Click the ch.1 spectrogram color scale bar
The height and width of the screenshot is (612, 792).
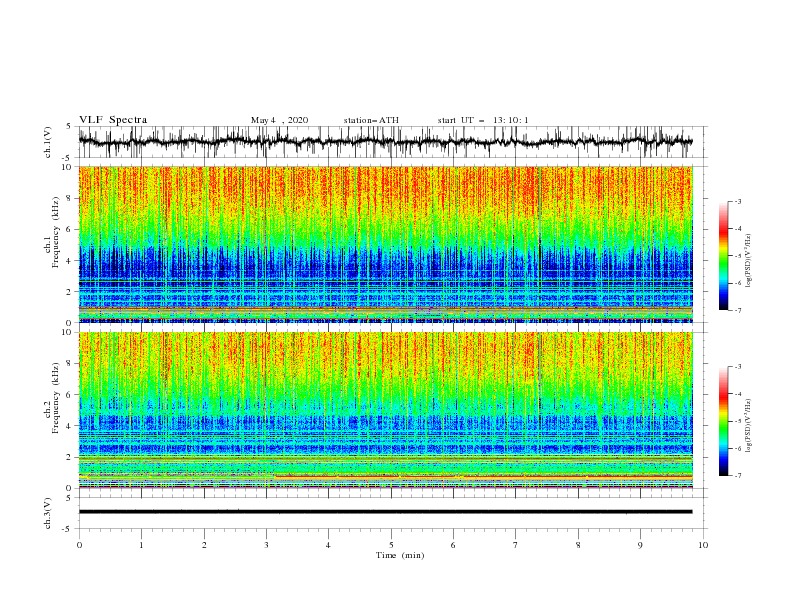[723, 256]
